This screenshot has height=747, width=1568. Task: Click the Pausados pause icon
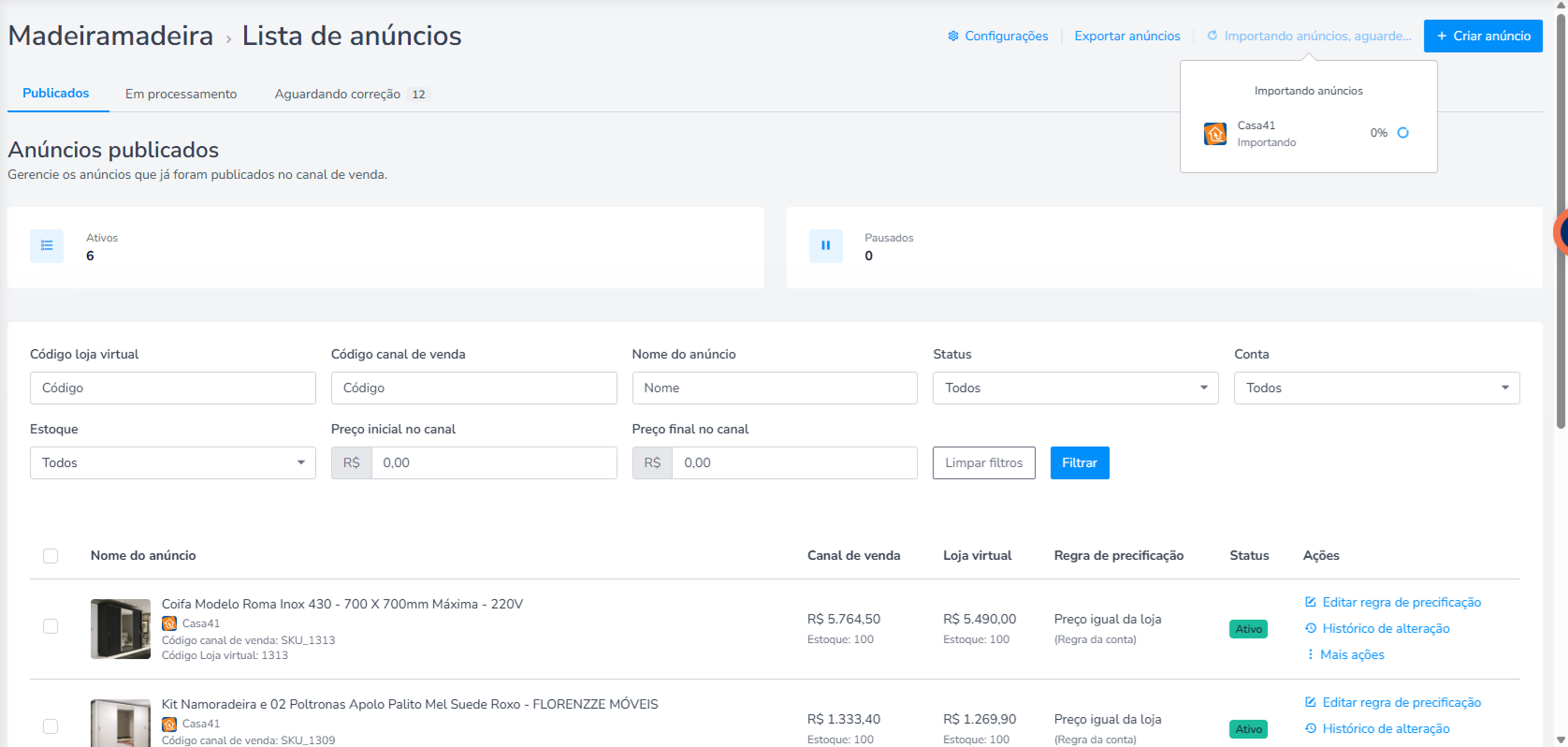[826, 246]
